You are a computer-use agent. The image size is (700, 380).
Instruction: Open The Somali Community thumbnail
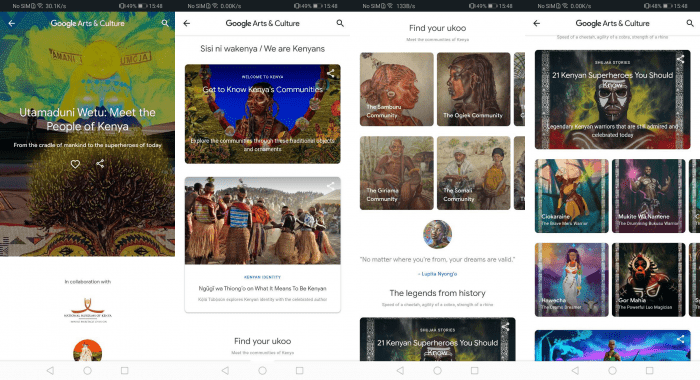[474, 173]
